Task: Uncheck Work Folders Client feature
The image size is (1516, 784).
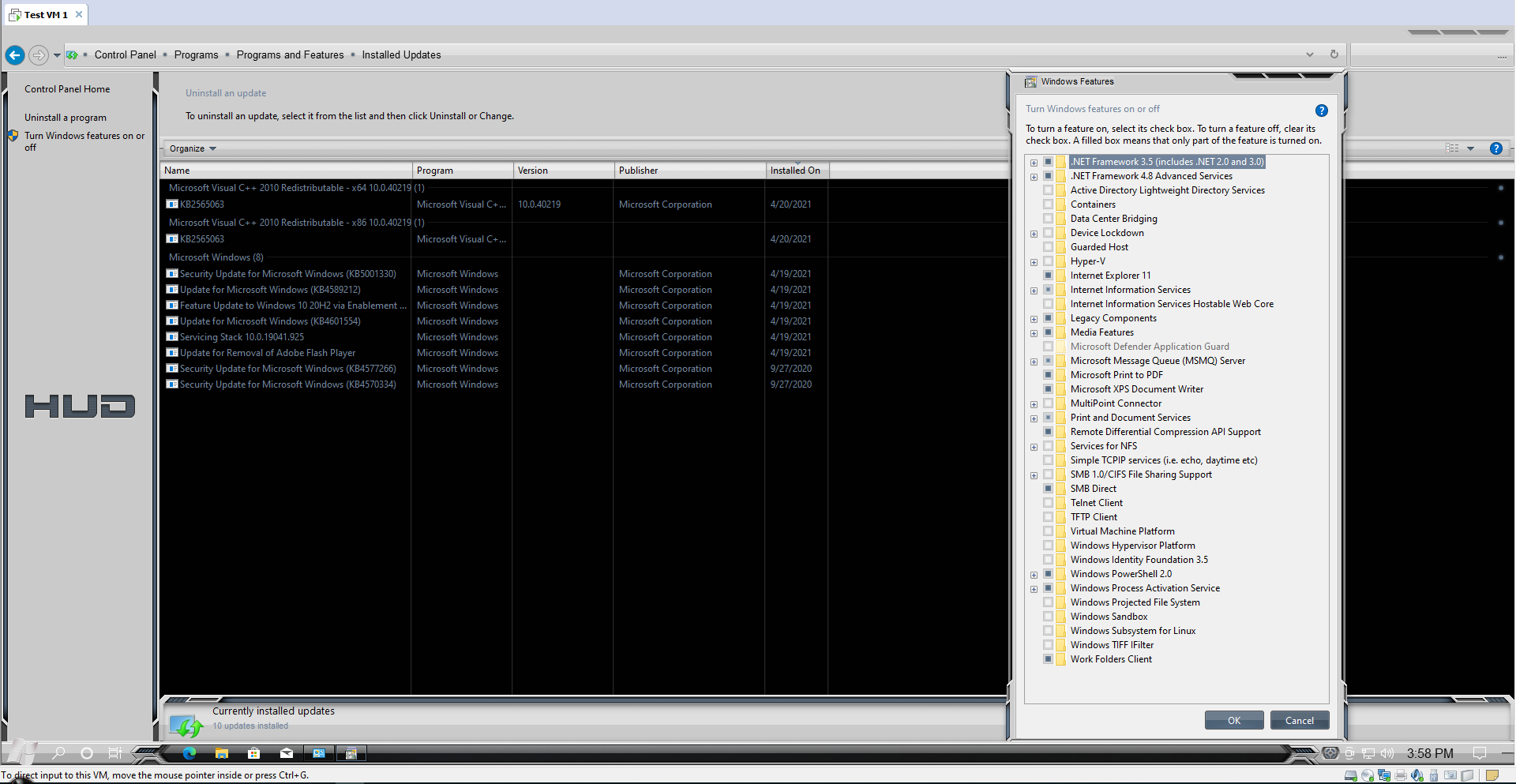Action: (1049, 659)
